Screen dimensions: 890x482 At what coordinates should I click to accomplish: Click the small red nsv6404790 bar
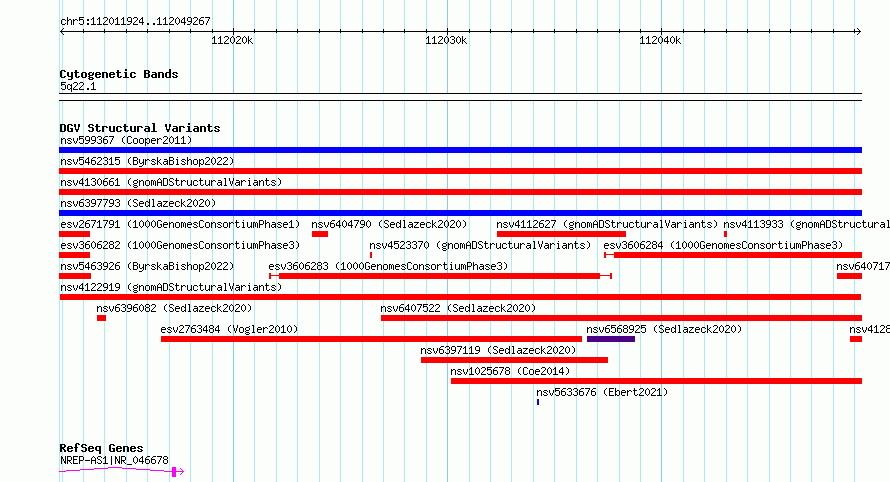click(320, 234)
